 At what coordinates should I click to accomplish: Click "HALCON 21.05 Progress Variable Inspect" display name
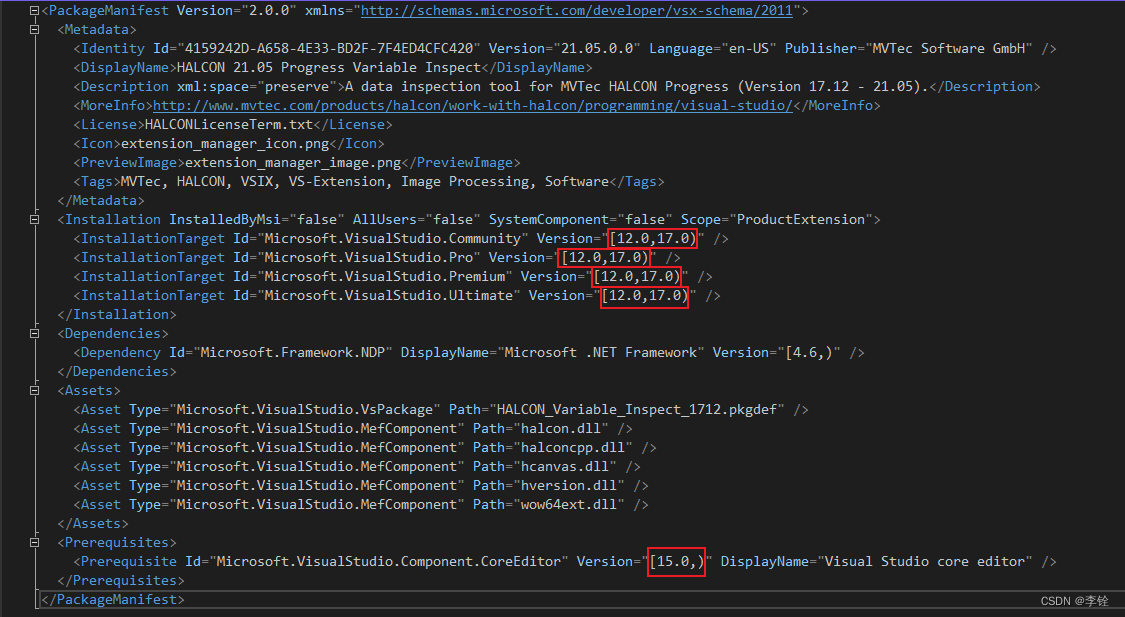pyautogui.click(x=329, y=67)
